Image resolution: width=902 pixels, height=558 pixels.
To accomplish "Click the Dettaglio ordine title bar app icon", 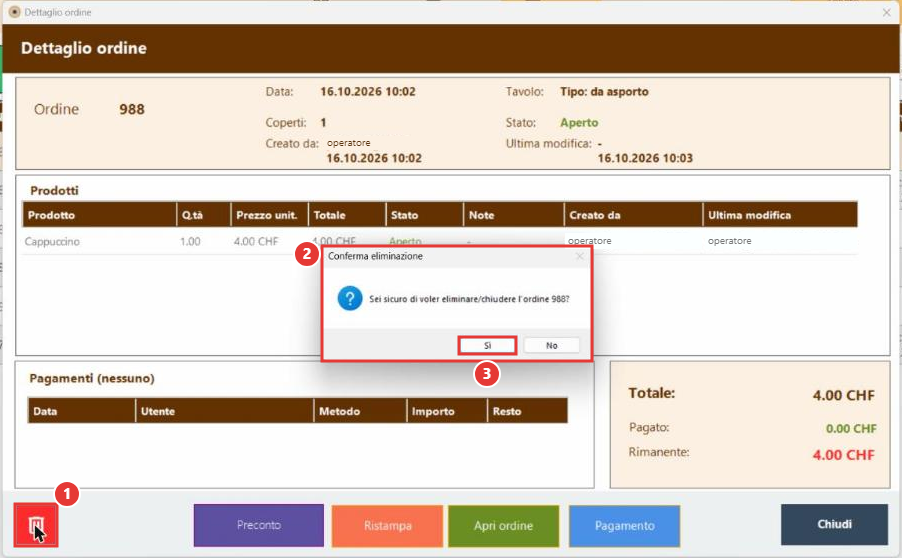I will [14, 12].
